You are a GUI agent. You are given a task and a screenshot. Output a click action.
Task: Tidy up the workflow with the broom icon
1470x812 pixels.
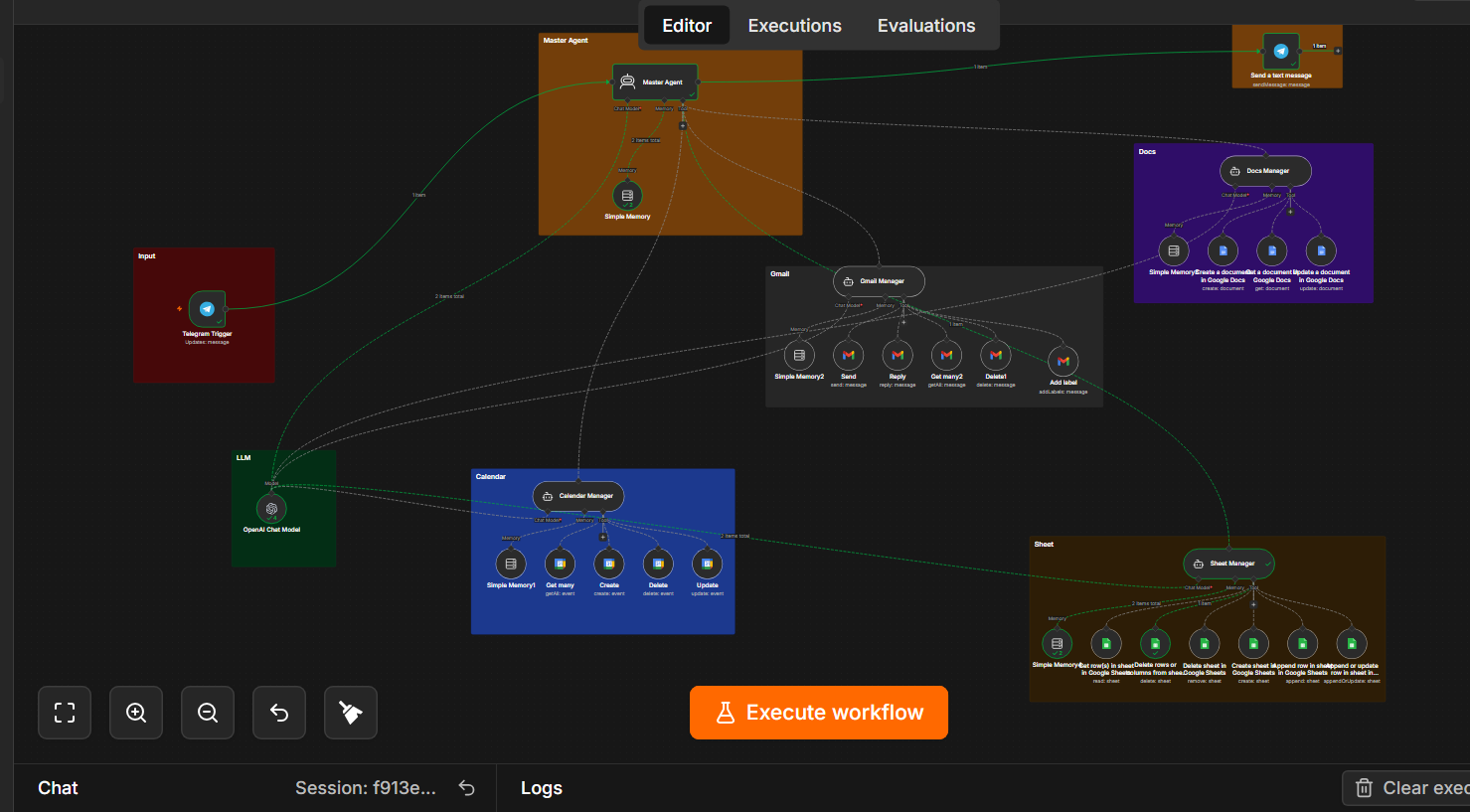click(x=351, y=713)
